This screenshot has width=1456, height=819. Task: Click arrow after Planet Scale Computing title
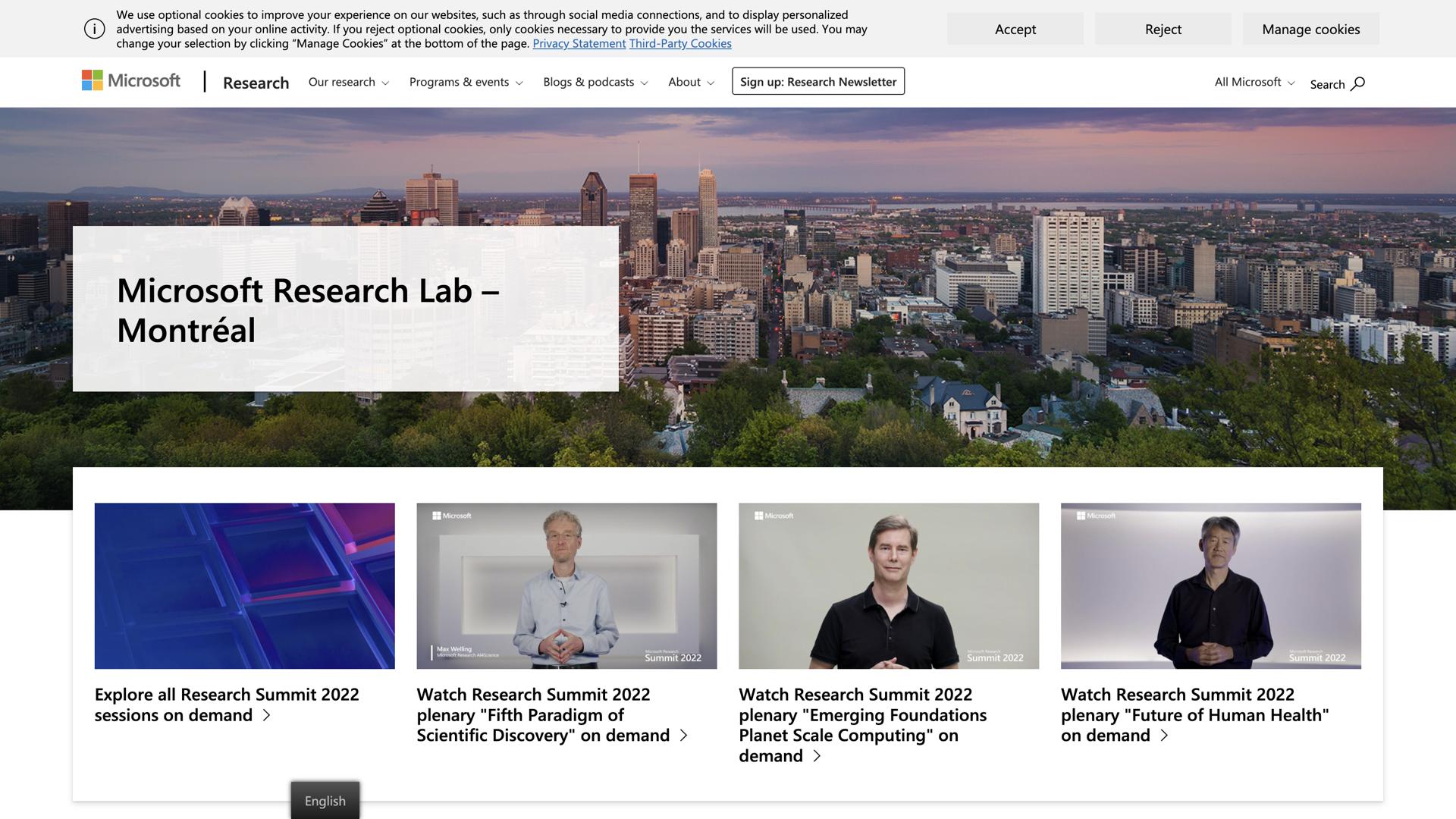tap(817, 756)
